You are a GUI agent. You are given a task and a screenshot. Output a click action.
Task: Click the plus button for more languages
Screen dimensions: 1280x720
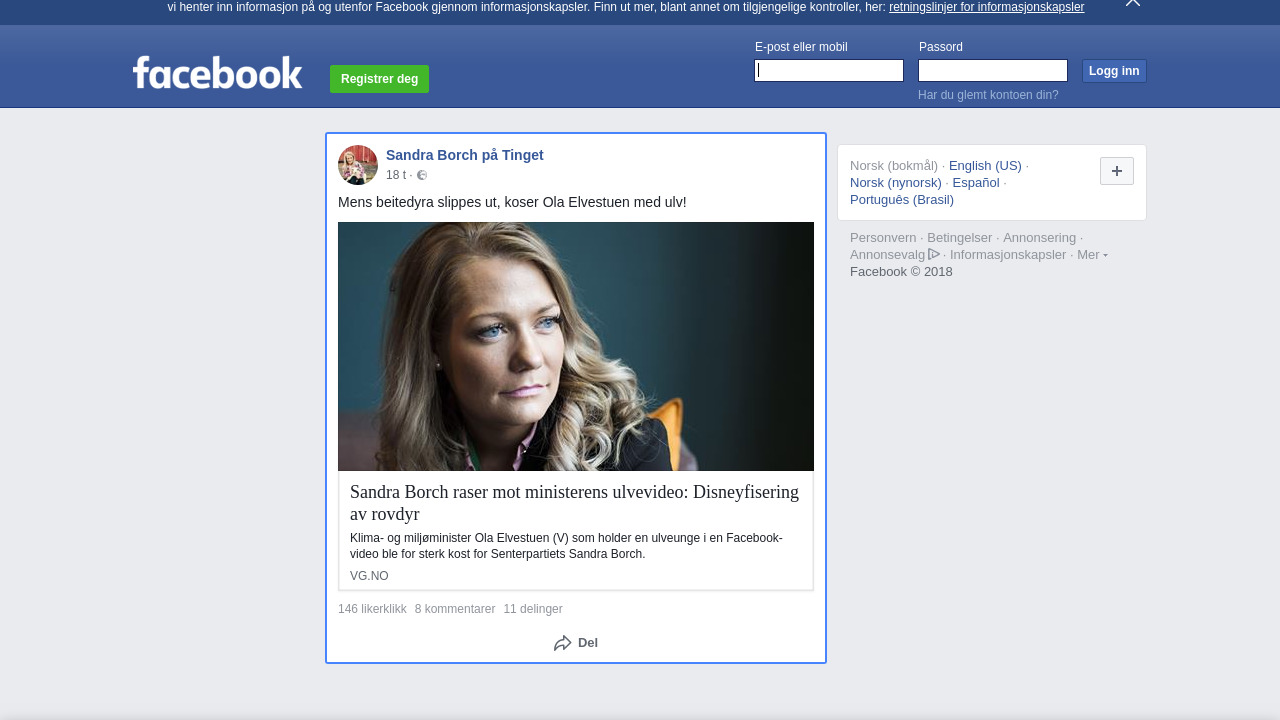1117,171
